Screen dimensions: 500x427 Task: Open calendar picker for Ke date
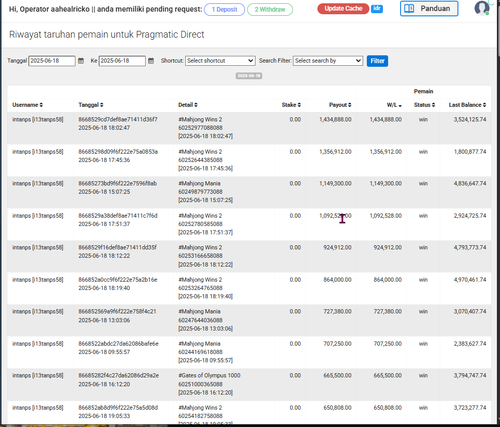coord(151,61)
